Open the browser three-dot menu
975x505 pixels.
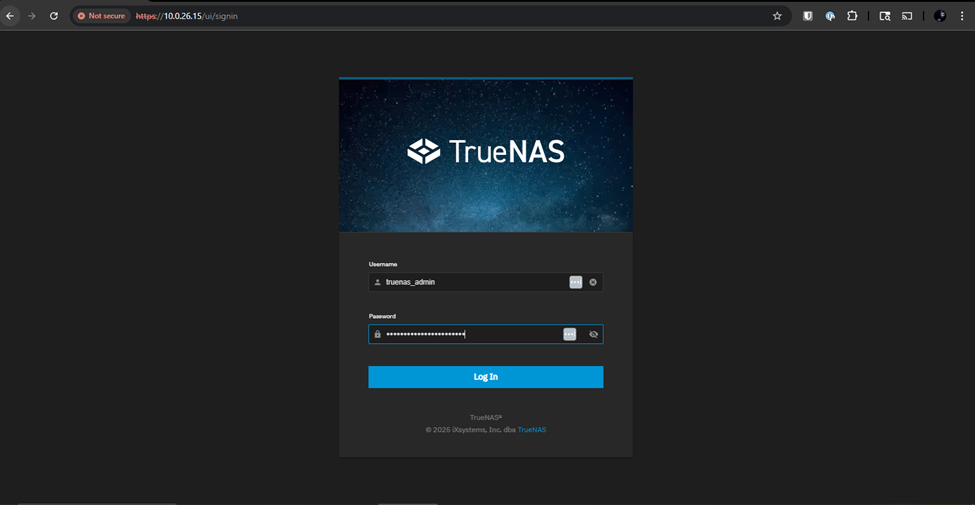pos(962,16)
